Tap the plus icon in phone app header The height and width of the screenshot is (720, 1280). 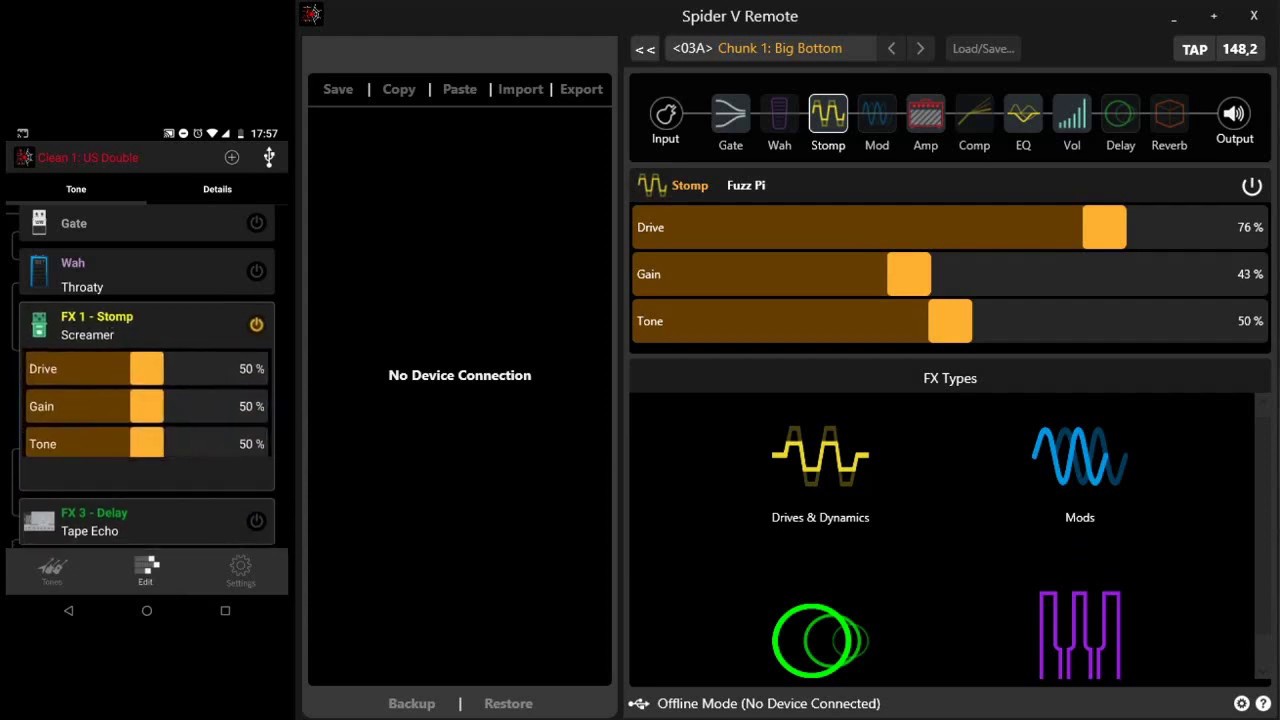click(232, 157)
